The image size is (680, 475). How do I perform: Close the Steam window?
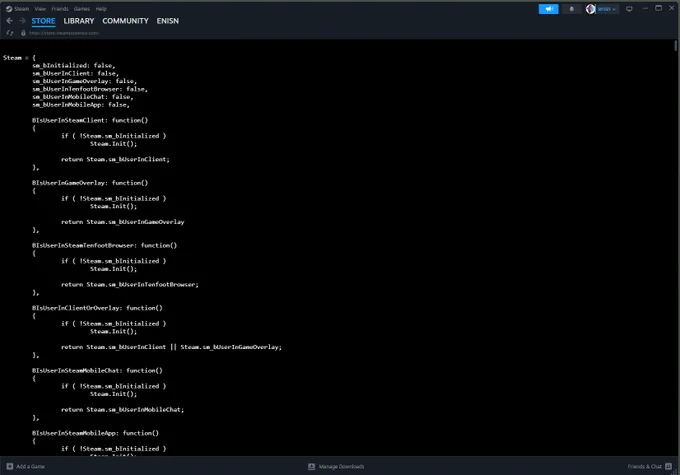pos(672,8)
